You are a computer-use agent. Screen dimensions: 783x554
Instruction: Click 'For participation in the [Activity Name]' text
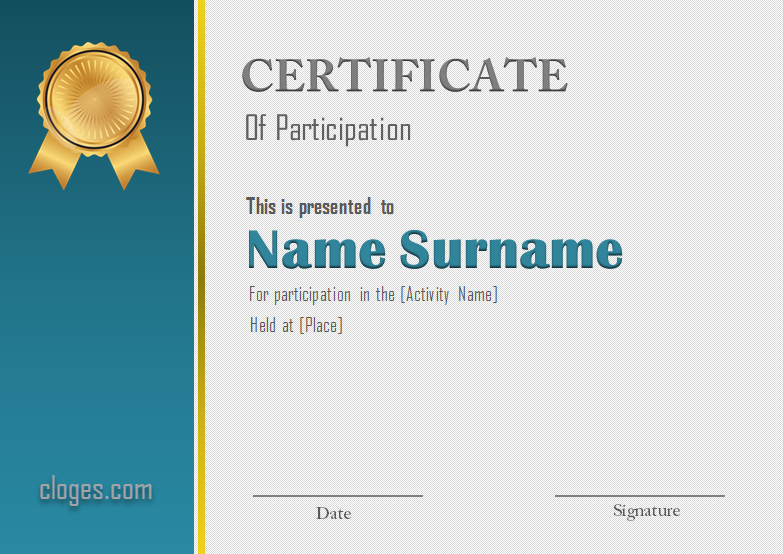[373, 294]
